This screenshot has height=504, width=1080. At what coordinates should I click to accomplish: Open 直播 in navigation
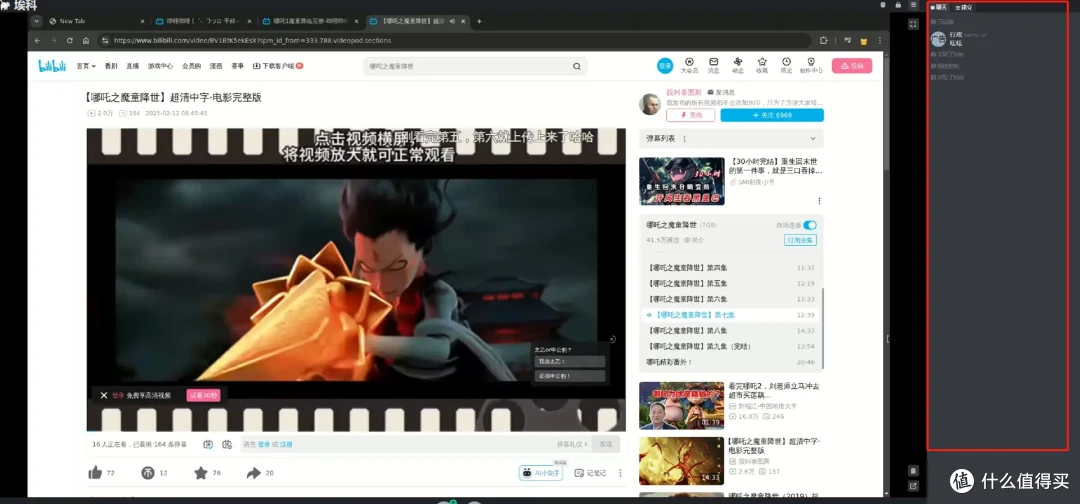tap(132, 66)
